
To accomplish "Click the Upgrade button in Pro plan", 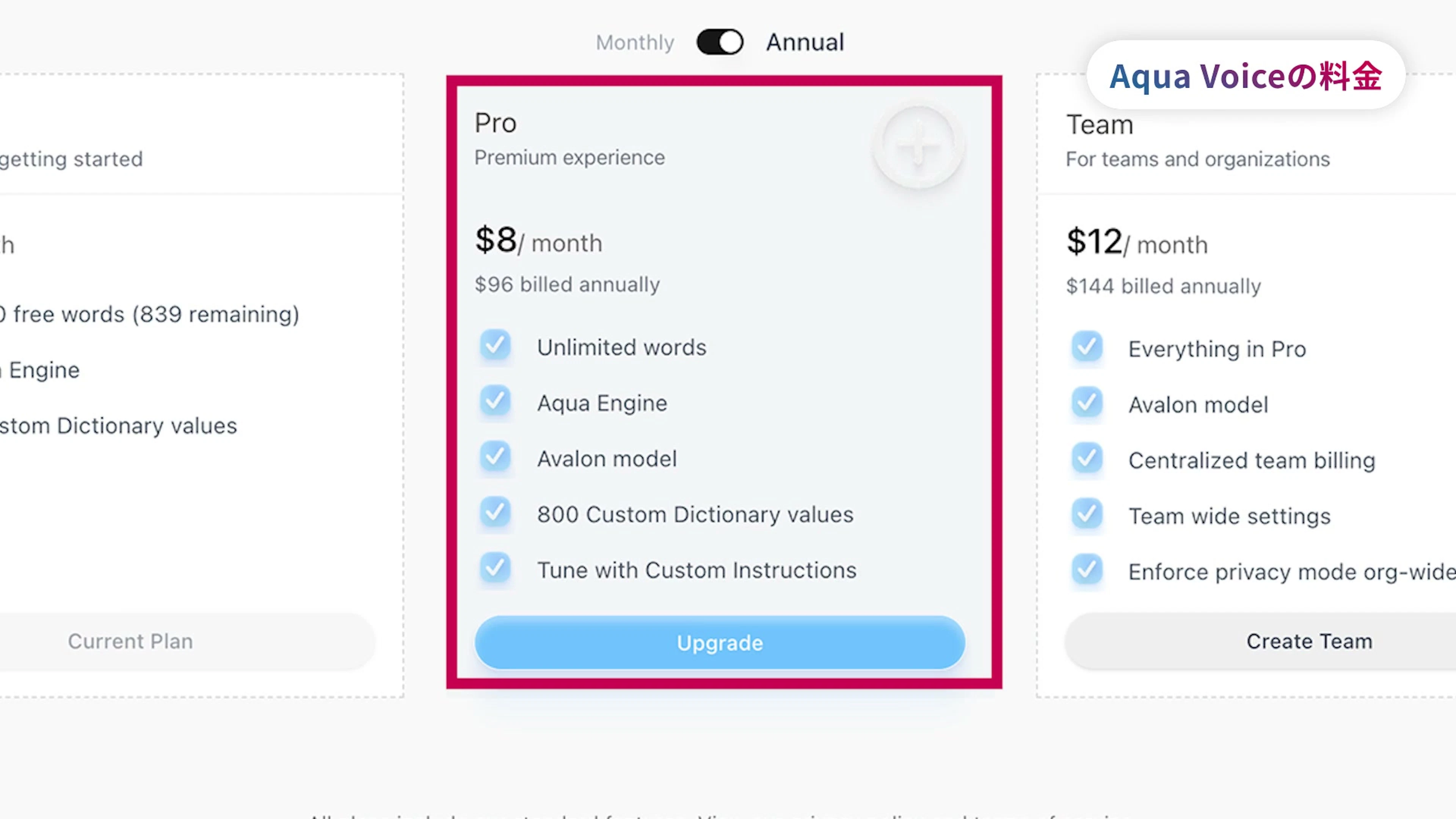I will pyautogui.click(x=720, y=643).
